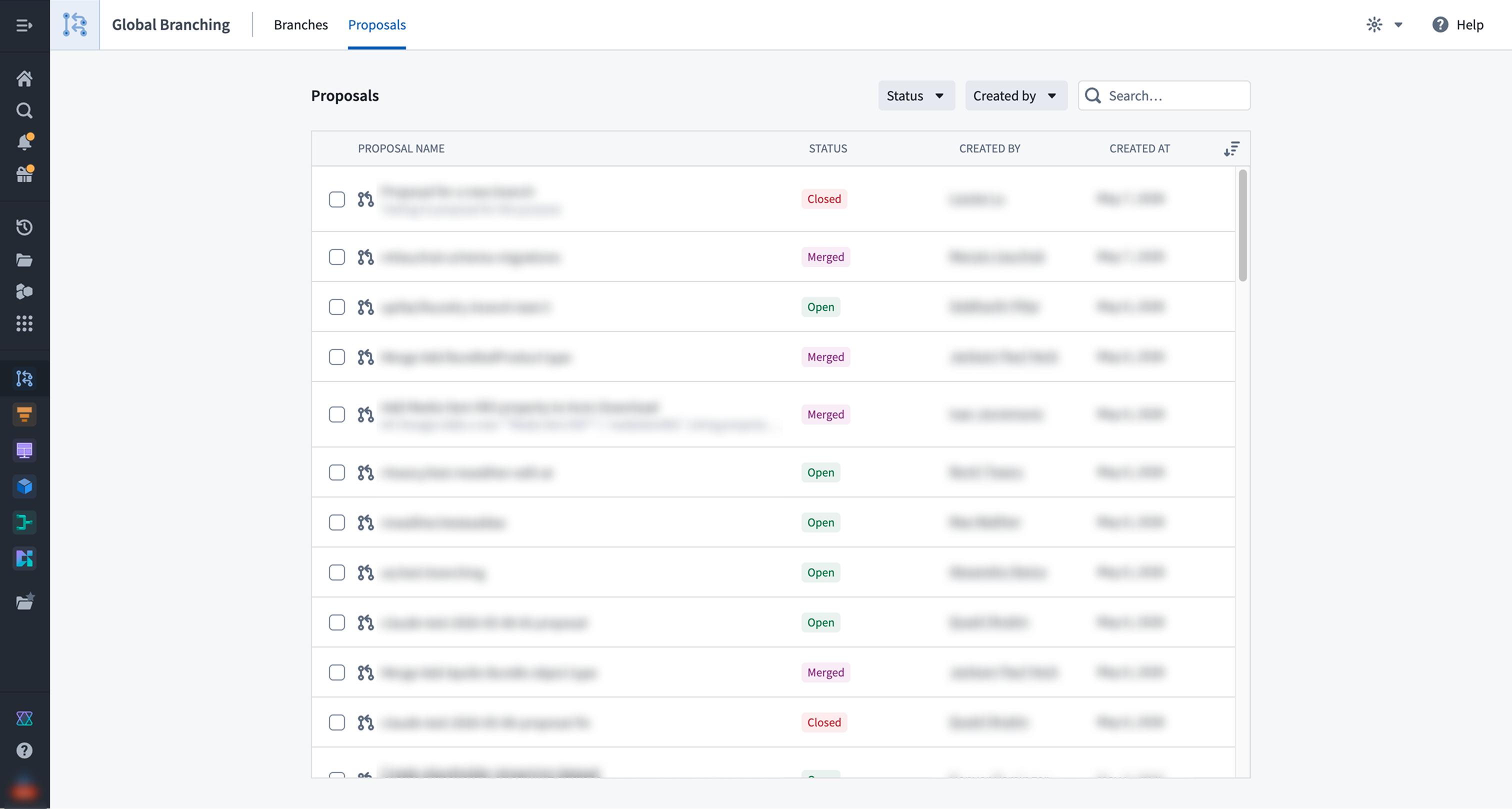Click the proposals table vertical scrollbar
Screen dimensions: 1512x809
click(x=1242, y=226)
